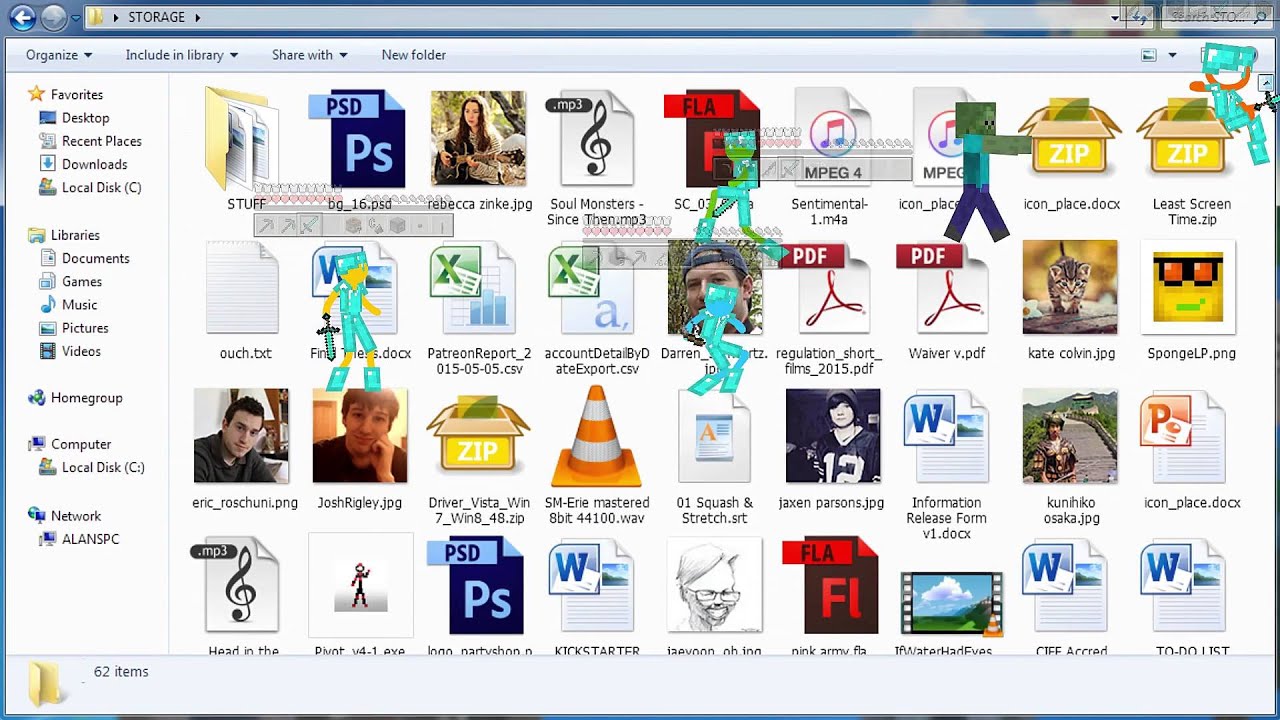Open the Videos library
This screenshot has width=1280, height=720.
[70, 351]
